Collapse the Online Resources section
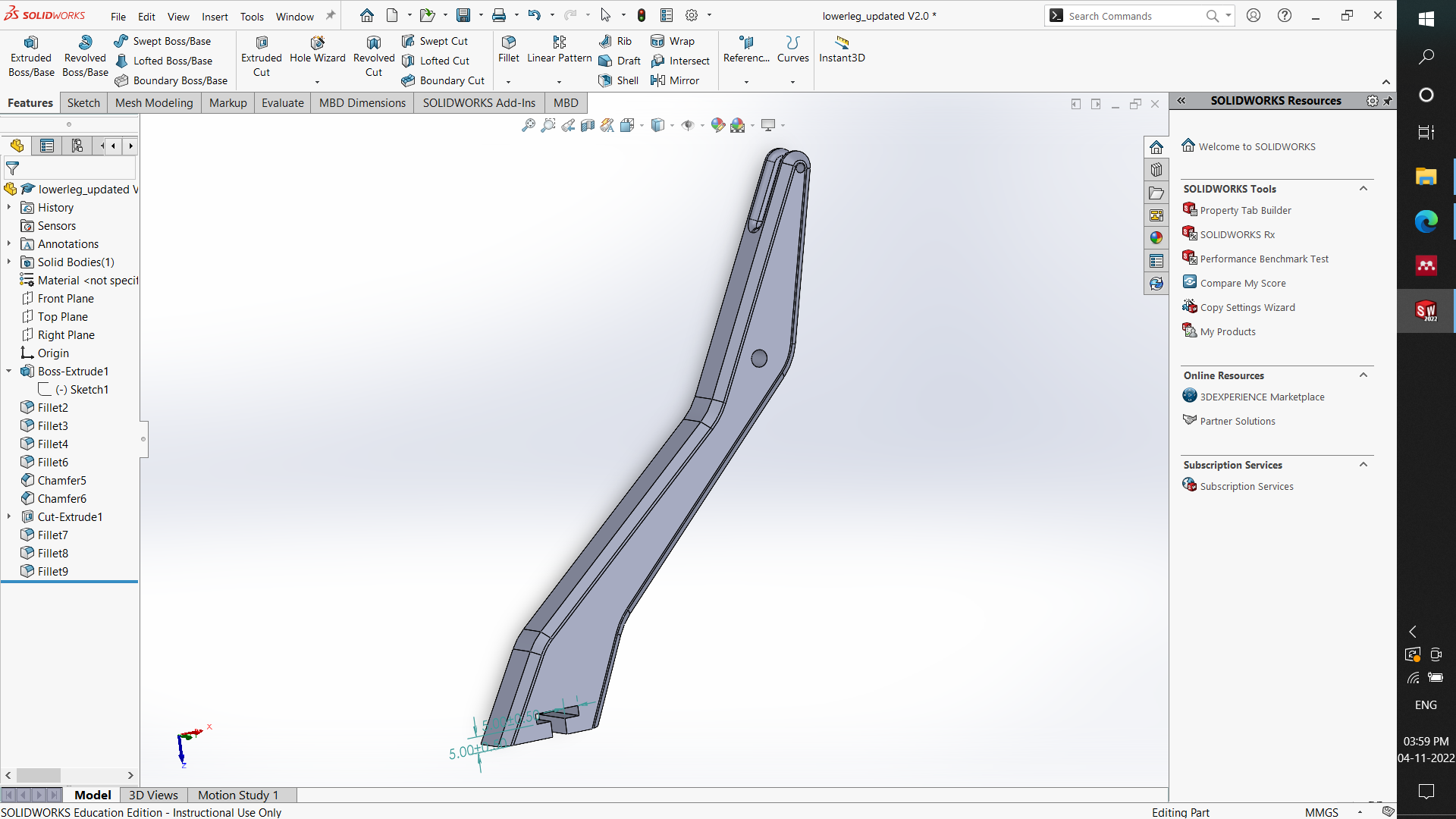 1363,375
